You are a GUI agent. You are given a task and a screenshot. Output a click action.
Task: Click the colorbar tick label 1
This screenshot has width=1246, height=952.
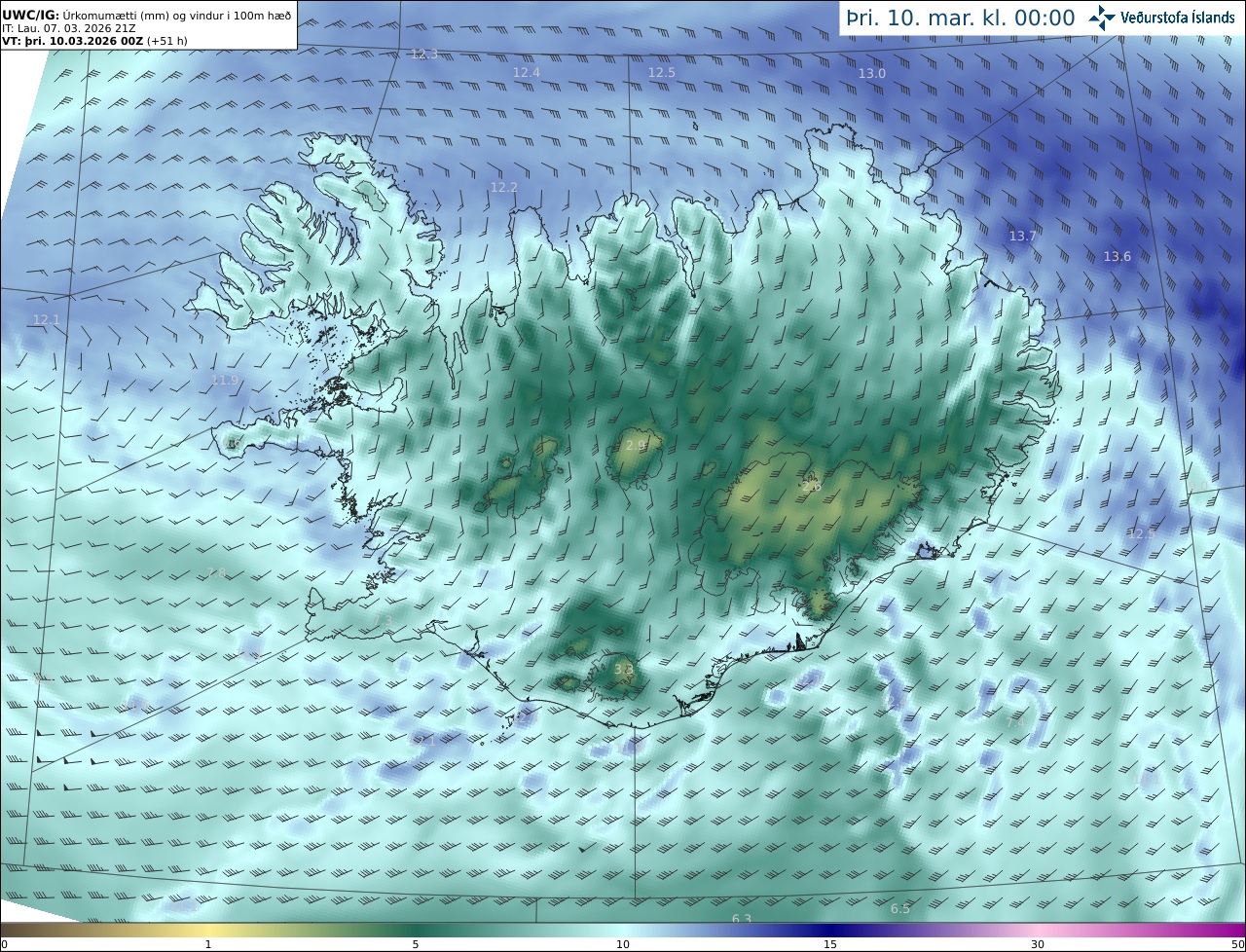pos(208,944)
